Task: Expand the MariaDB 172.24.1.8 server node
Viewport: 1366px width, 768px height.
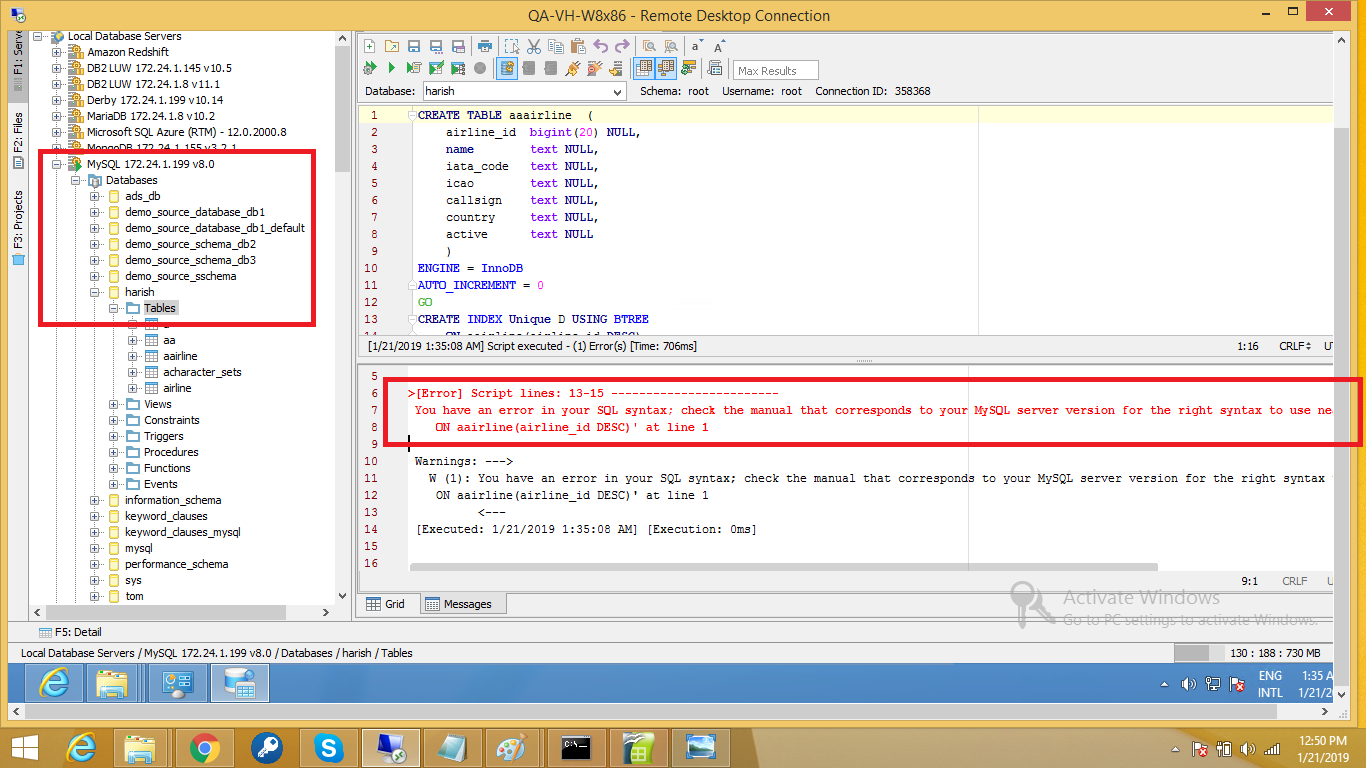Action: (56, 116)
